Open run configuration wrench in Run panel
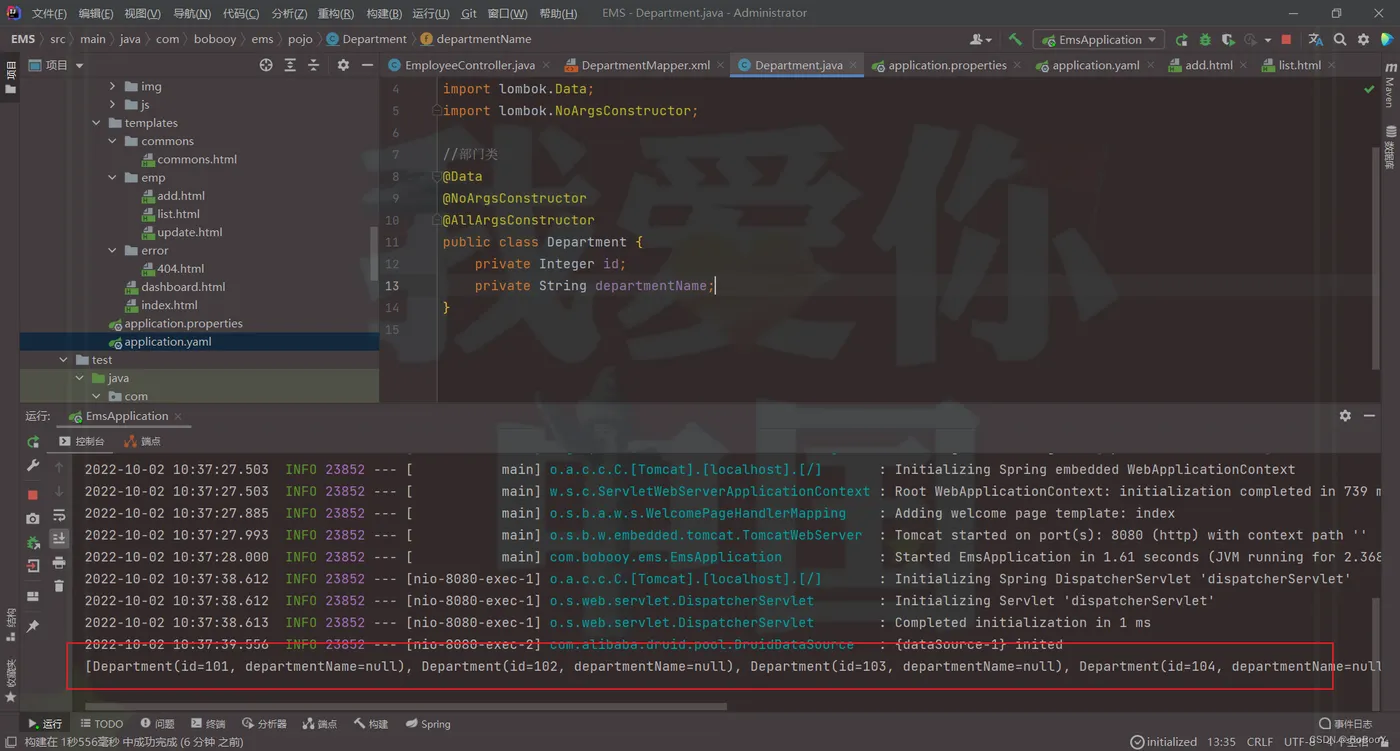1400x751 pixels. (33, 466)
